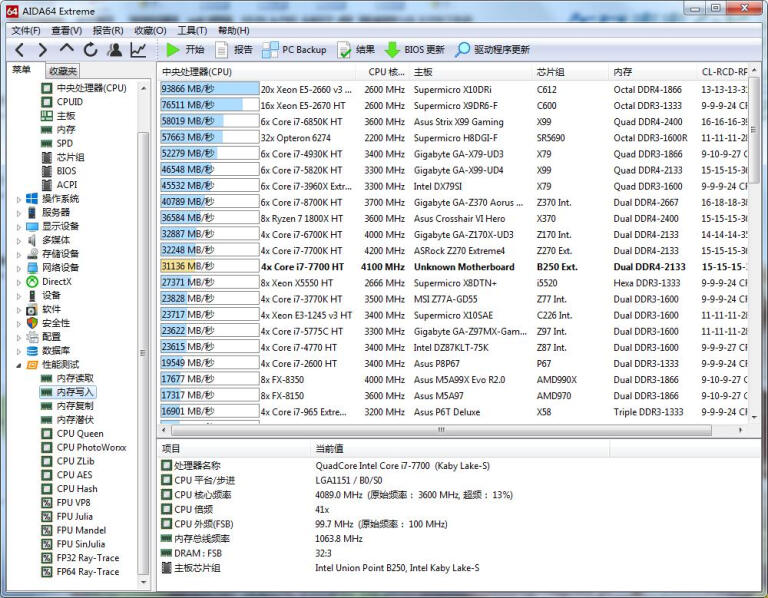Click the 76511 MB/秒 result bar
The image size is (768, 598).
pos(210,105)
